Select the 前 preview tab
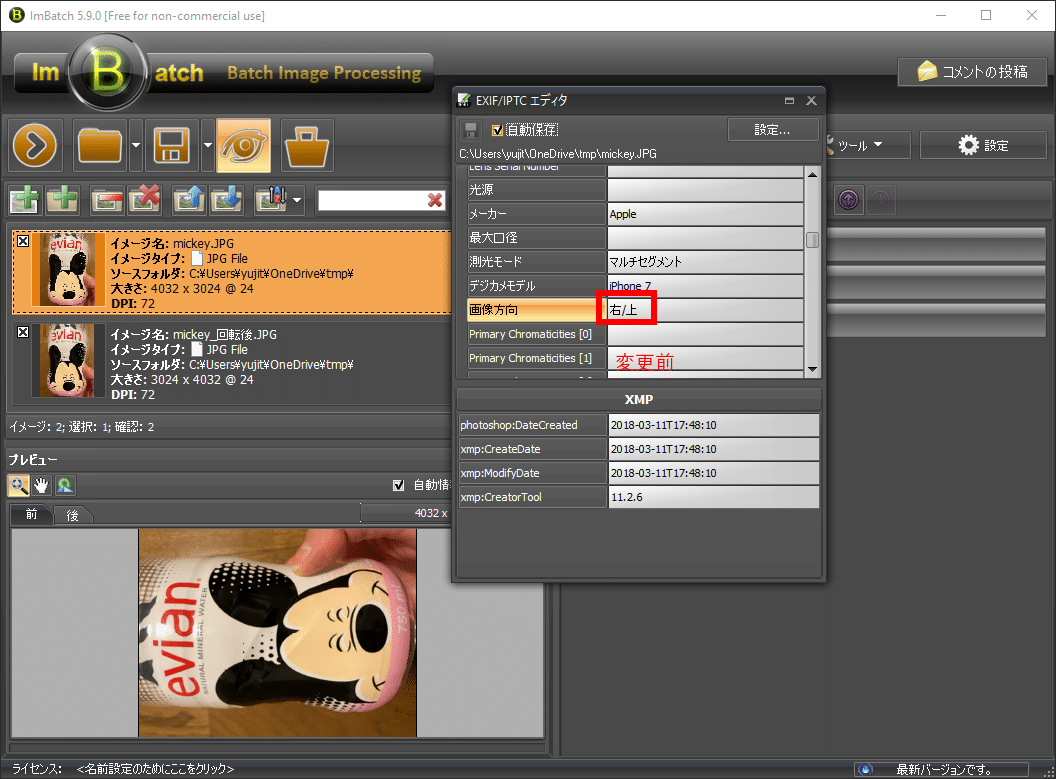This screenshot has height=779, width=1056. (x=32, y=515)
